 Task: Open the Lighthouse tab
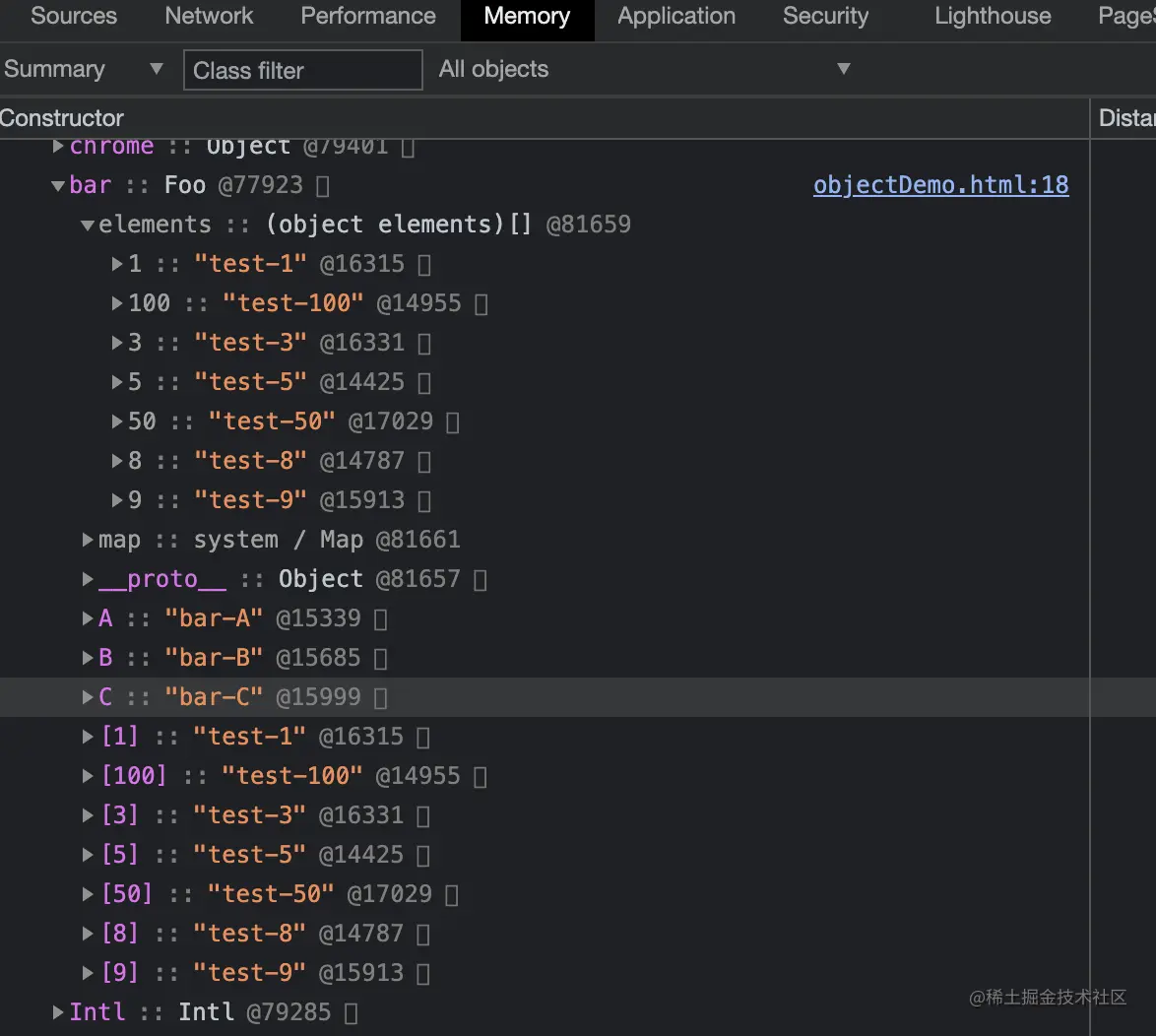(993, 16)
